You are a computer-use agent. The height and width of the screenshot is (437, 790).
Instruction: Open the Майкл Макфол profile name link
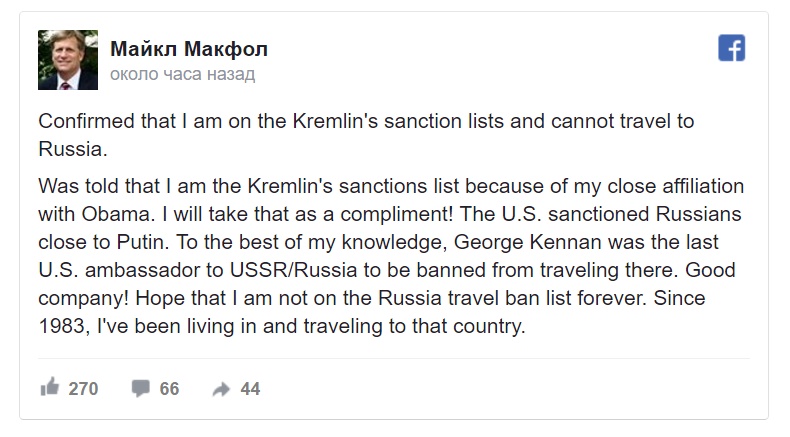188,49
